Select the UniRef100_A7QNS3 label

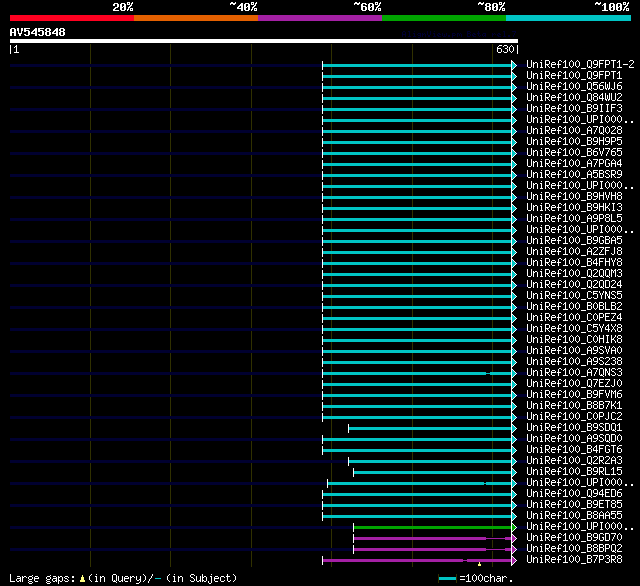[x=574, y=373]
